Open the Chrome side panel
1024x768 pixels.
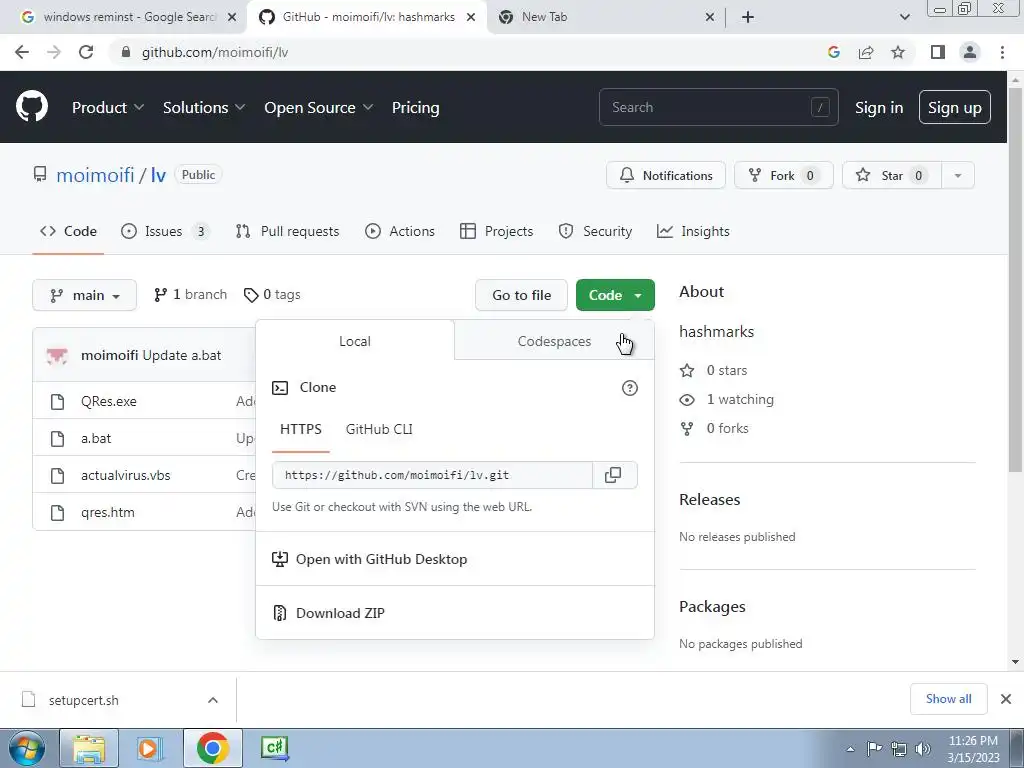(x=938, y=52)
